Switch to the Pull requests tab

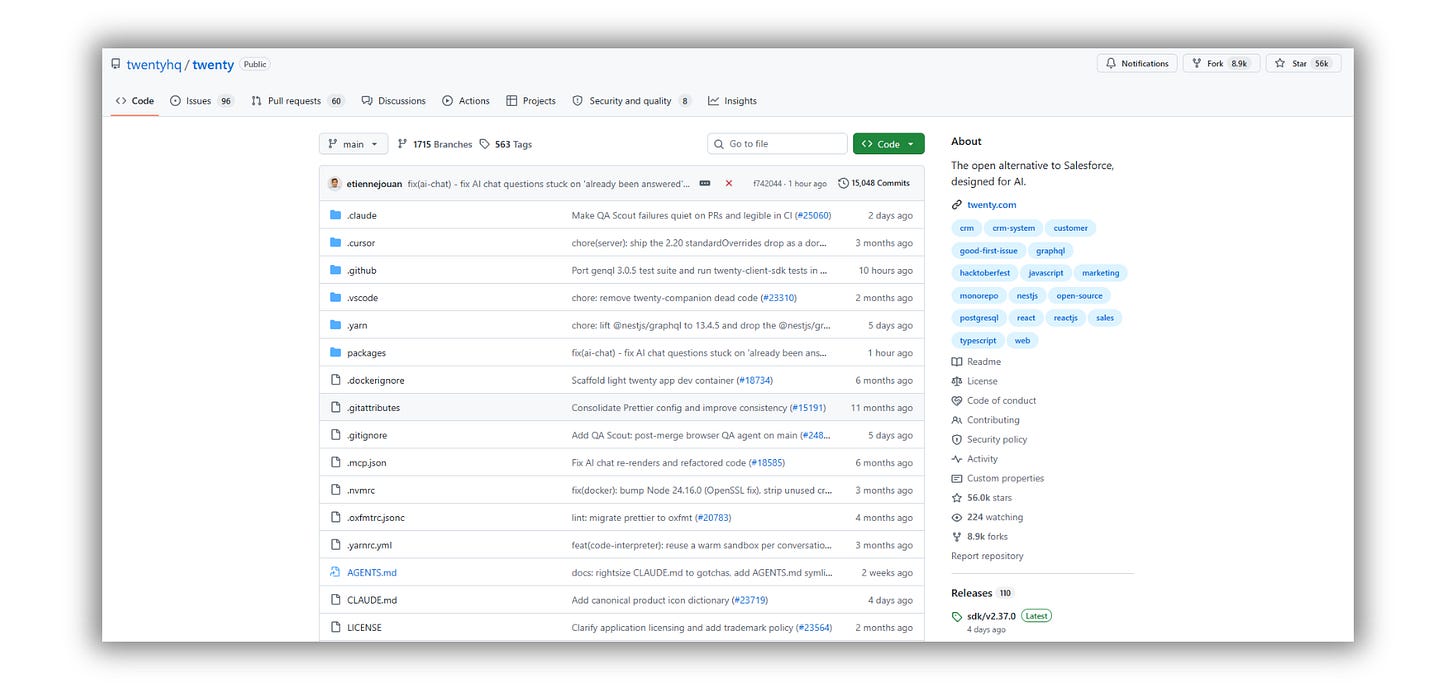(x=297, y=101)
